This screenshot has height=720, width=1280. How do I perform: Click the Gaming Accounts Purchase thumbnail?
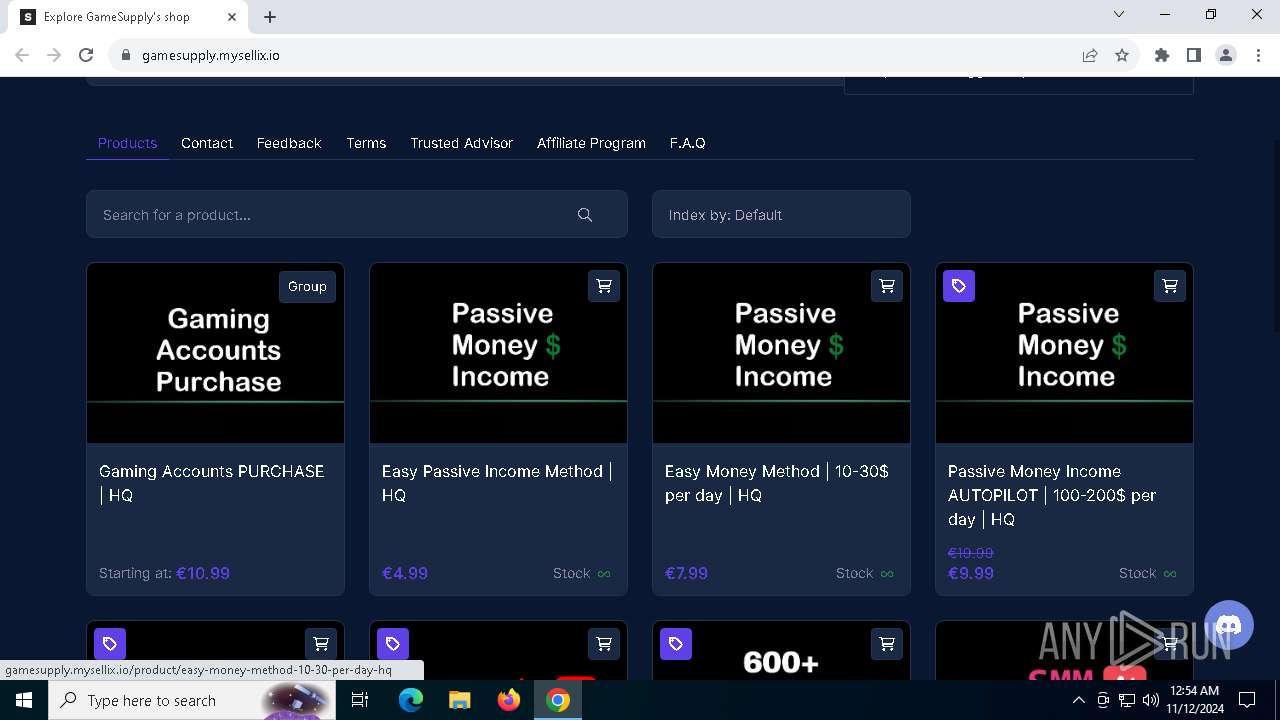[216, 353]
